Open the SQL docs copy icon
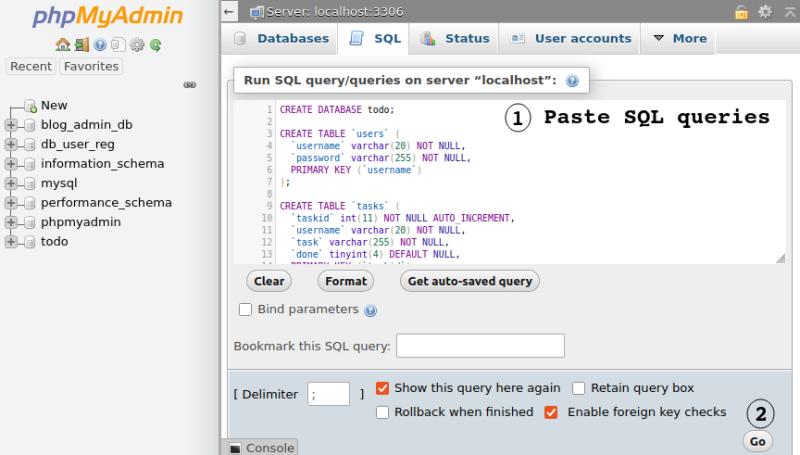 pos(118,45)
